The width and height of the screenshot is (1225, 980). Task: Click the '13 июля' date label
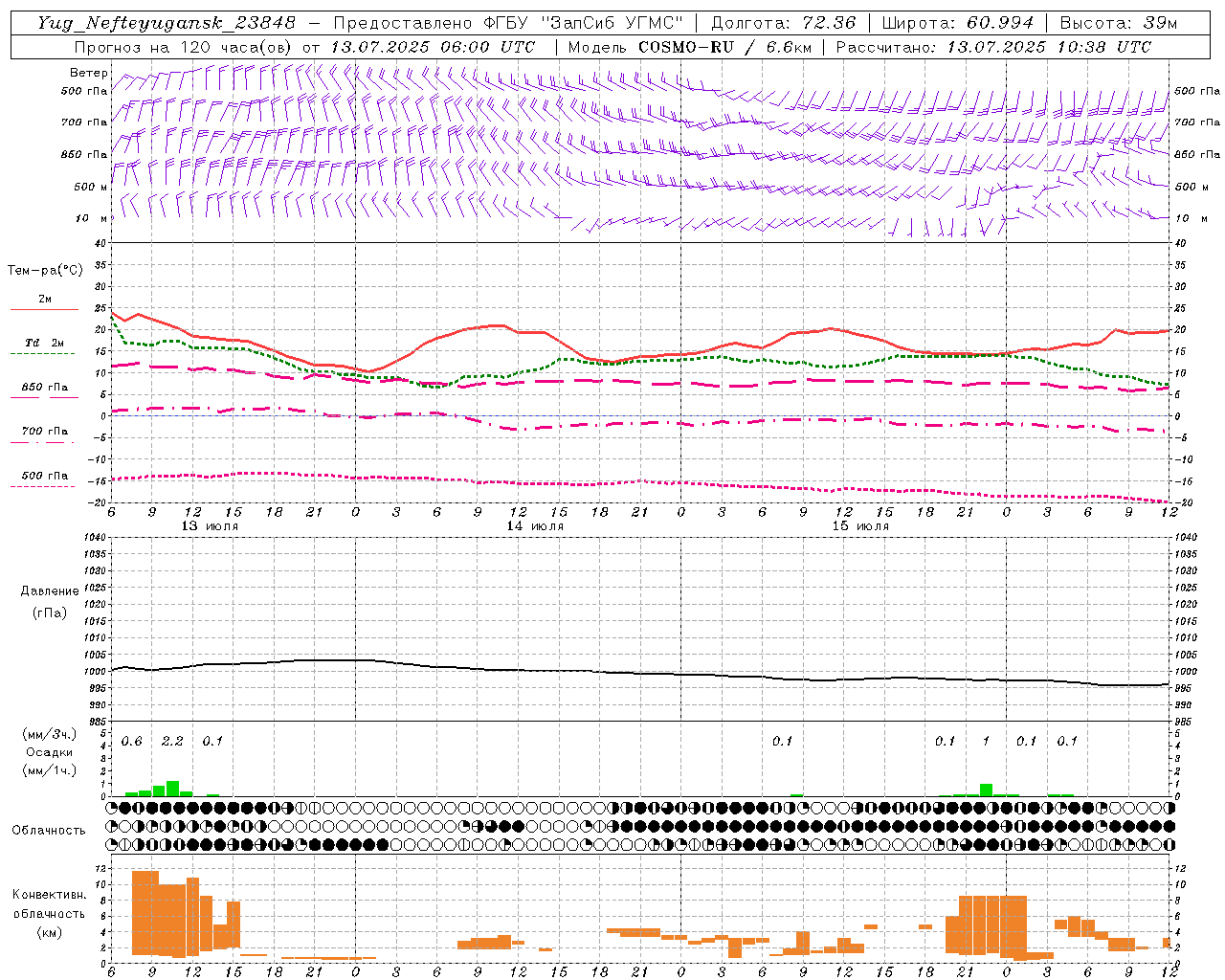[x=210, y=526]
